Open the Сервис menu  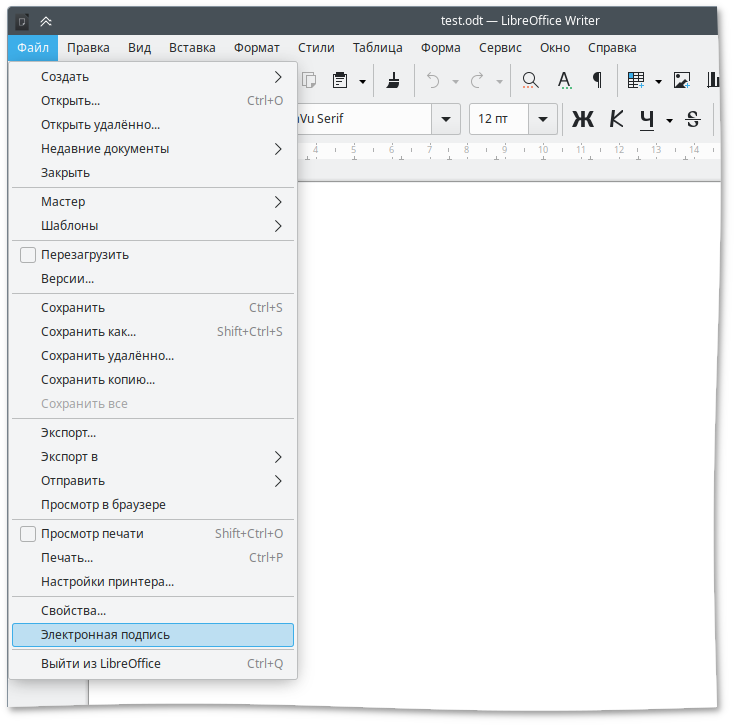coord(500,48)
